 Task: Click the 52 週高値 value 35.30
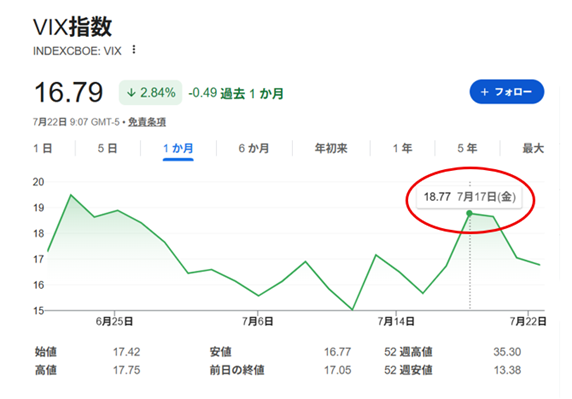pyautogui.click(x=507, y=352)
